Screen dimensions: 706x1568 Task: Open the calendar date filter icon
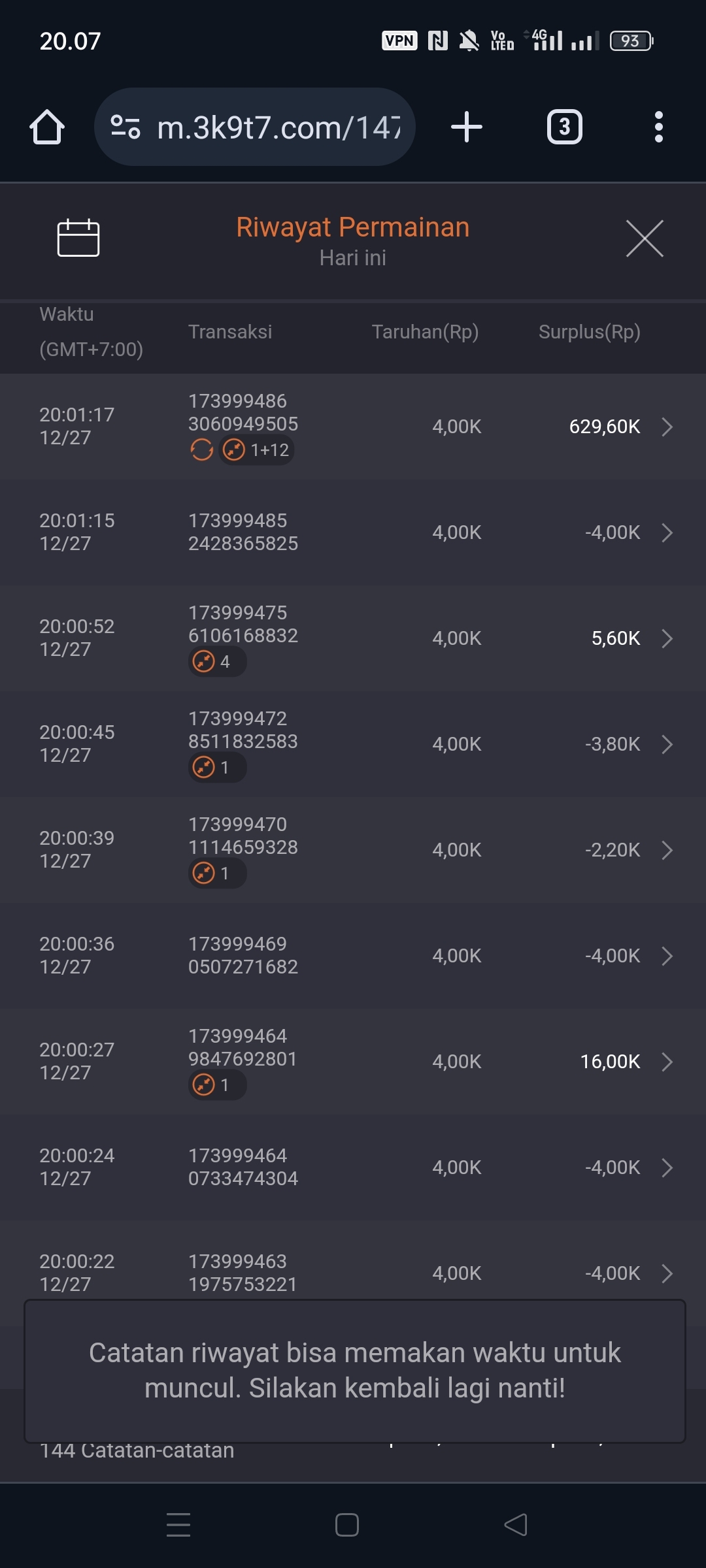(x=78, y=238)
